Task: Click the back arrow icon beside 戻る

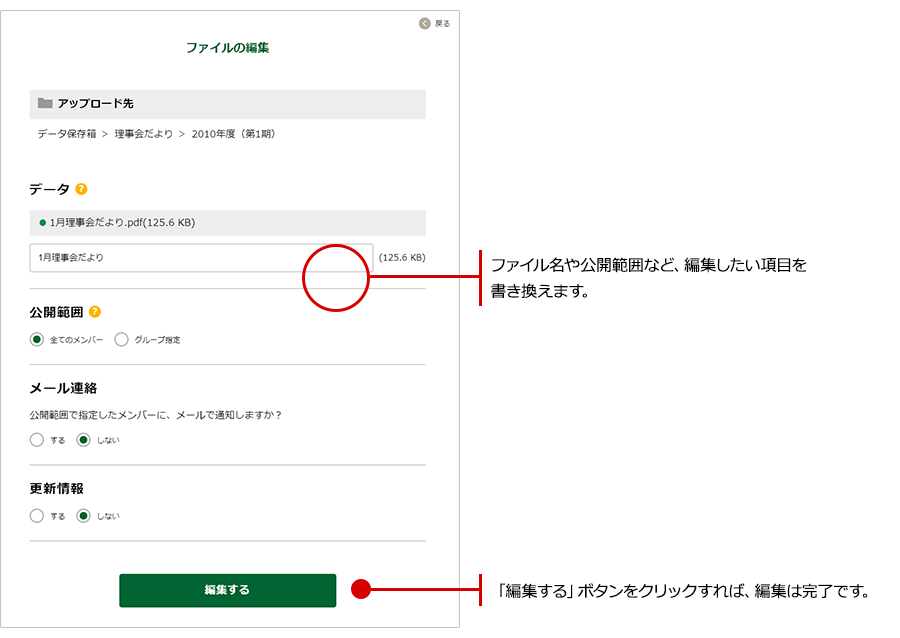Action: pos(424,23)
